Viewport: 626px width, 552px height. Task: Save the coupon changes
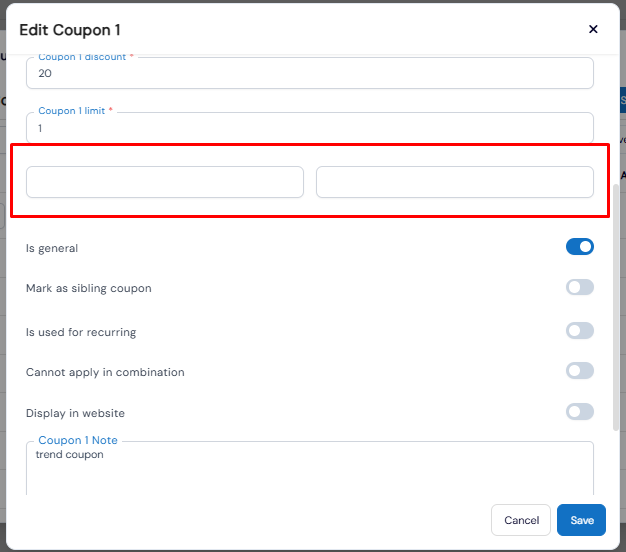(581, 520)
